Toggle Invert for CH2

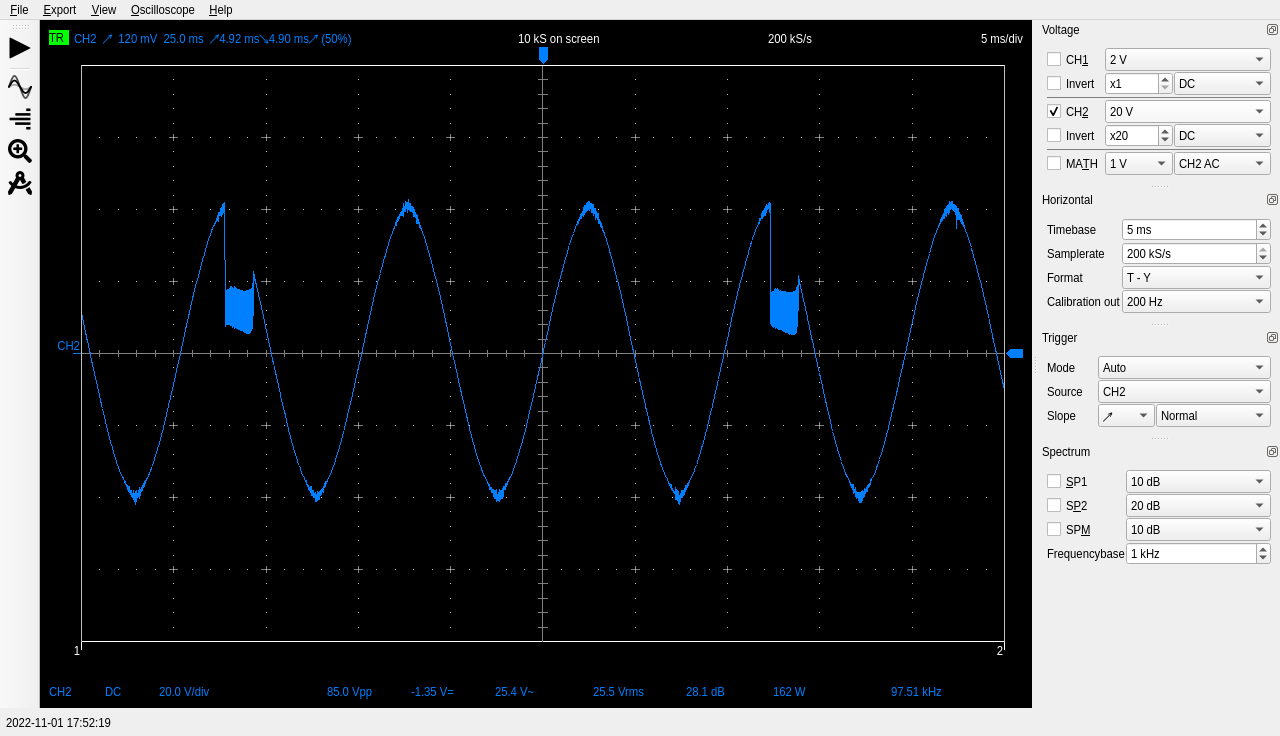click(1054, 135)
